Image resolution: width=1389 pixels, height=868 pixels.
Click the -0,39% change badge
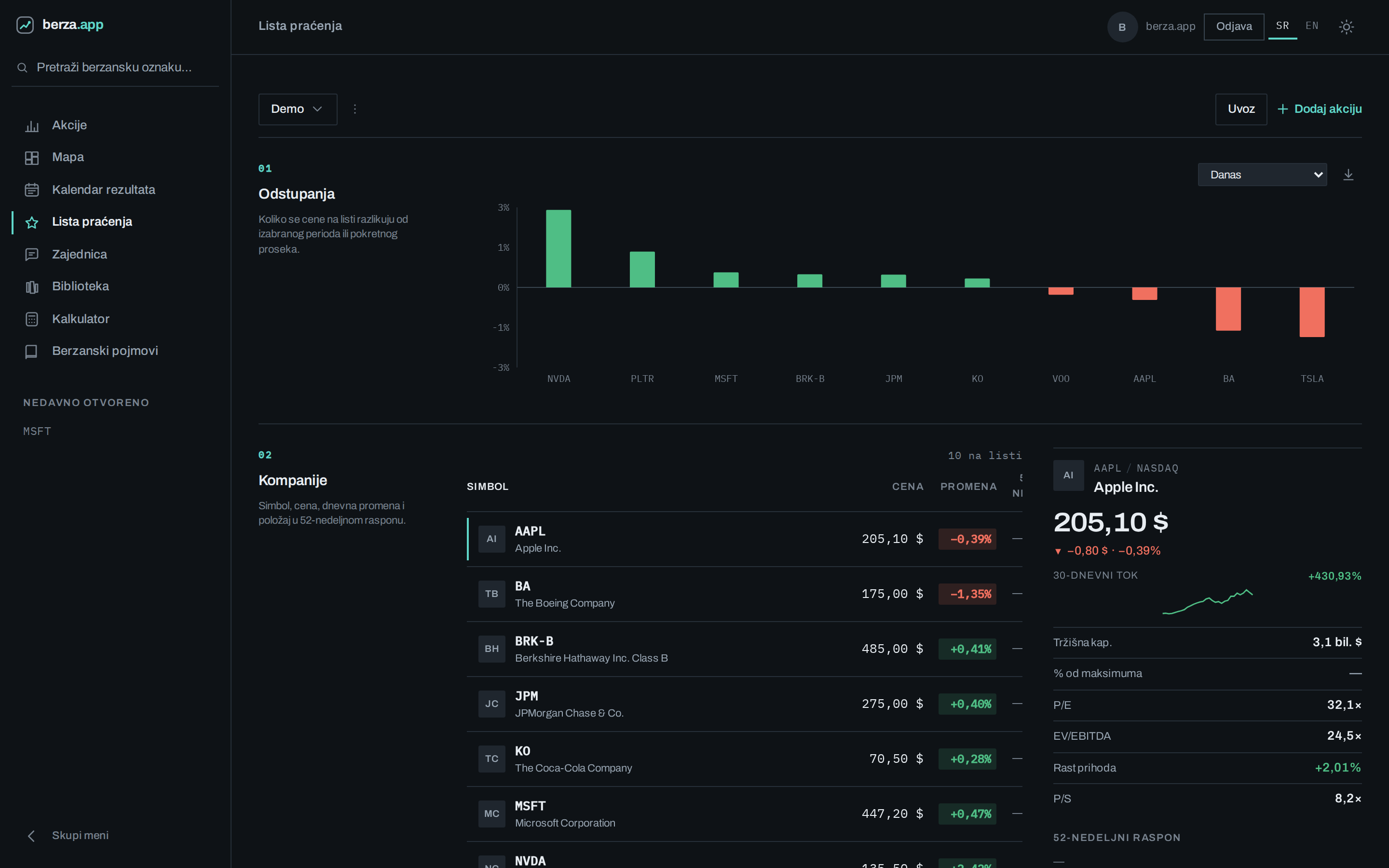click(967, 539)
